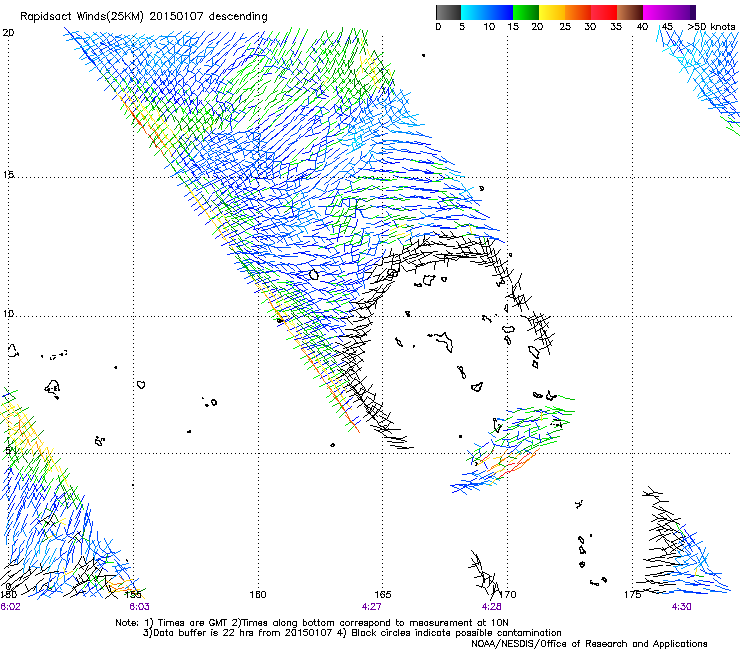Click the red 30-35 knots legend band
This screenshot has height=650, width=740.
(604, 12)
